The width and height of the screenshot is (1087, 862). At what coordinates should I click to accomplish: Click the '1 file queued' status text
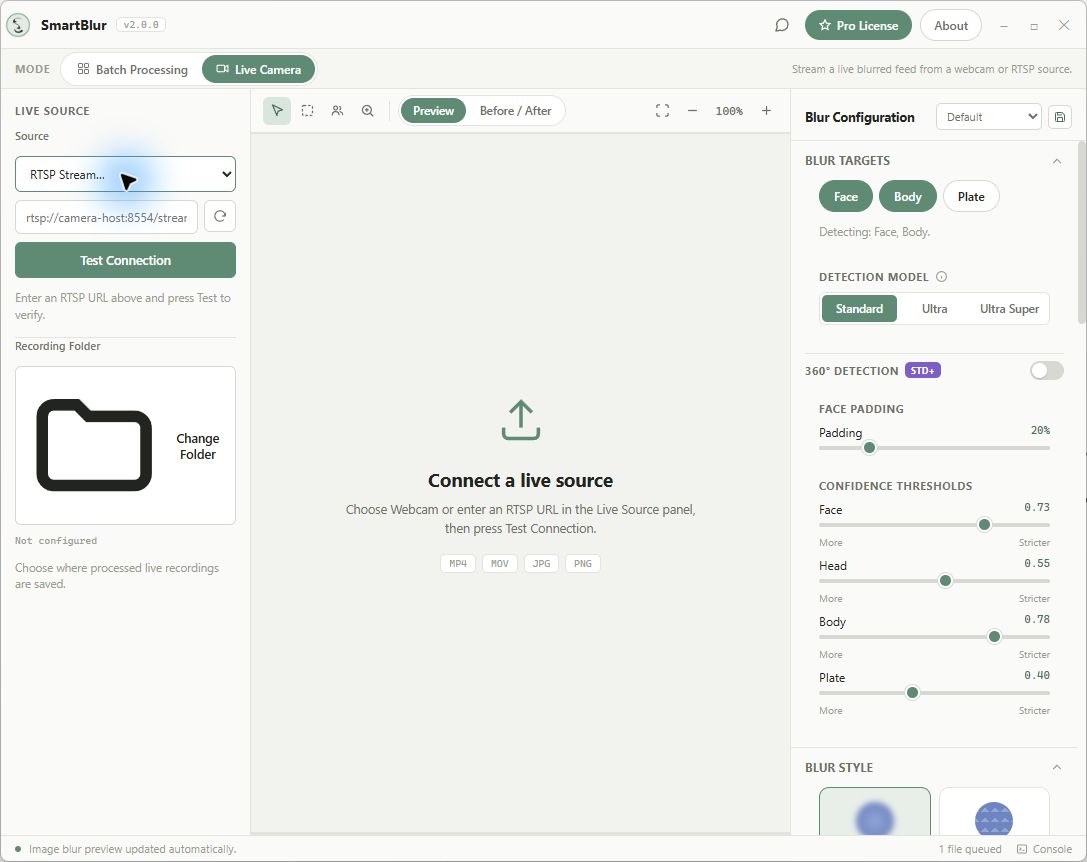click(x=970, y=849)
